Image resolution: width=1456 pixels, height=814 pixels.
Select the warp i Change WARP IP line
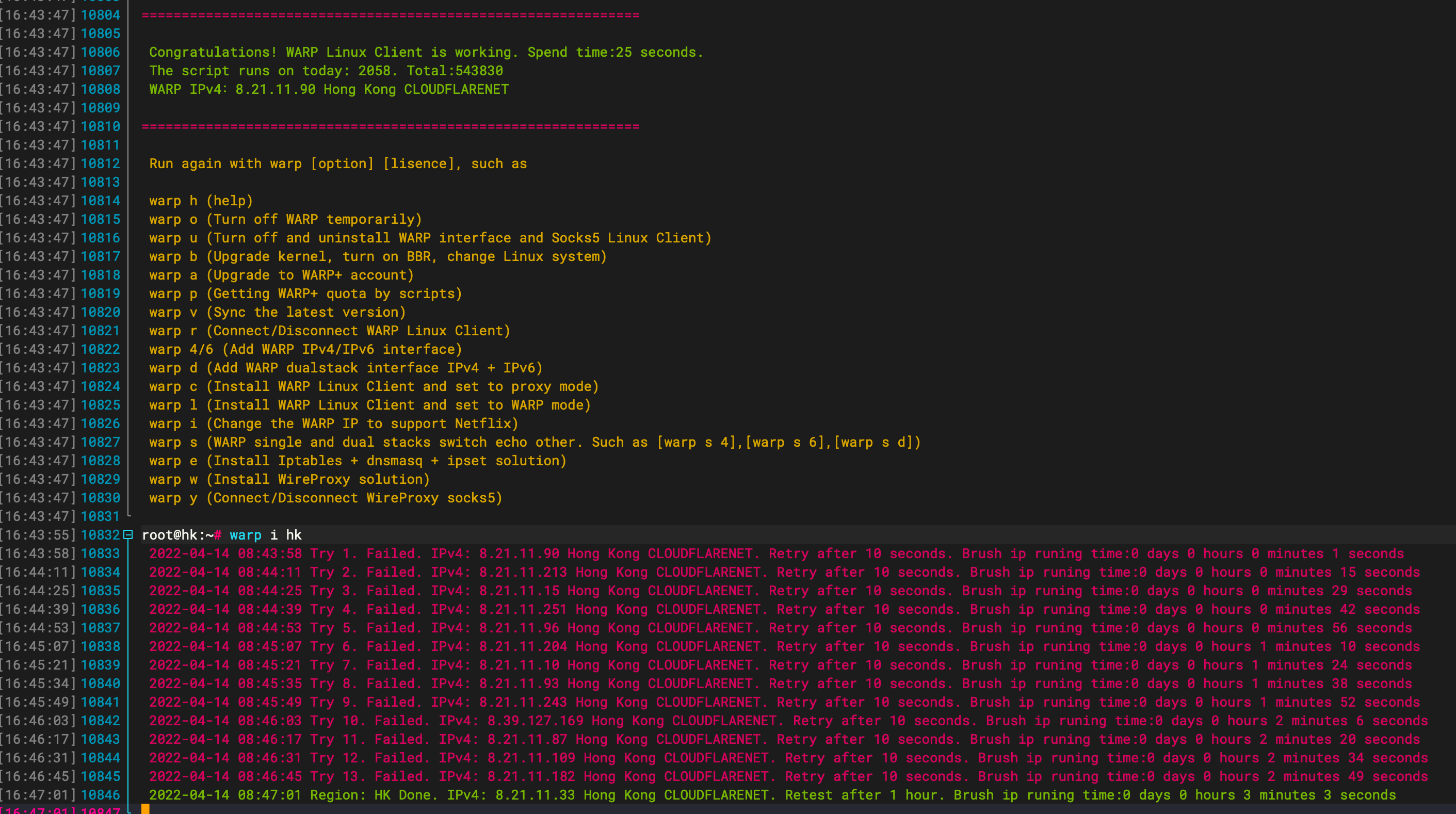[x=333, y=423]
